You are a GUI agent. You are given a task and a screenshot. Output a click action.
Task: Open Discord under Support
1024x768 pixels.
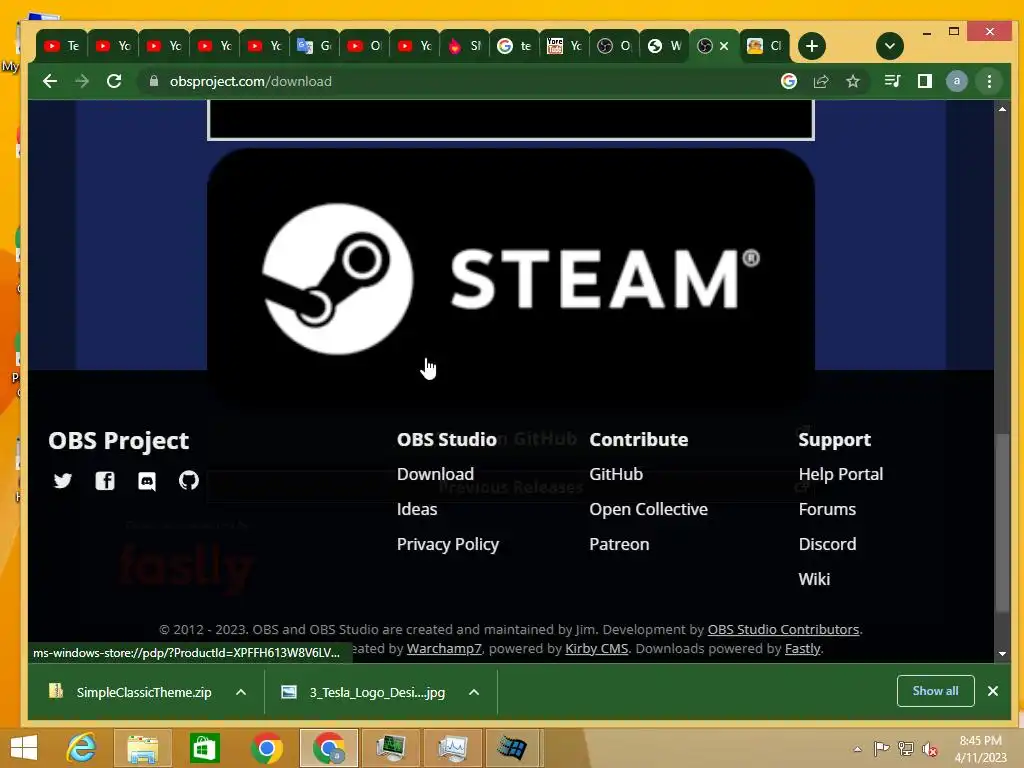827,544
